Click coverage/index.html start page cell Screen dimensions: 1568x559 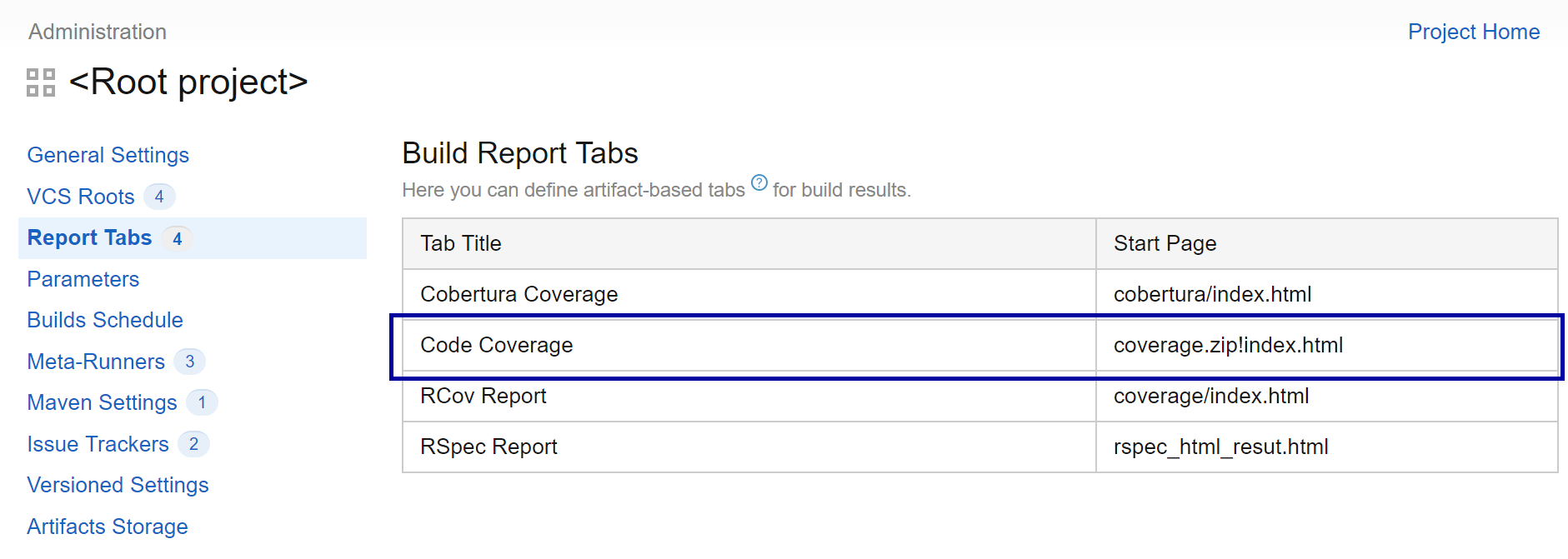(1327, 396)
